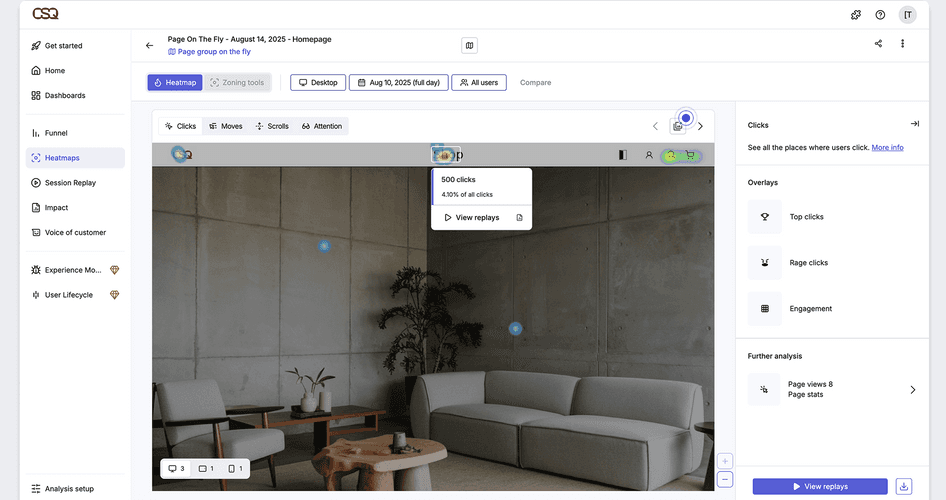The image size is (946, 500).
Task: Open Session Replay in the sidebar
Action: point(70,183)
